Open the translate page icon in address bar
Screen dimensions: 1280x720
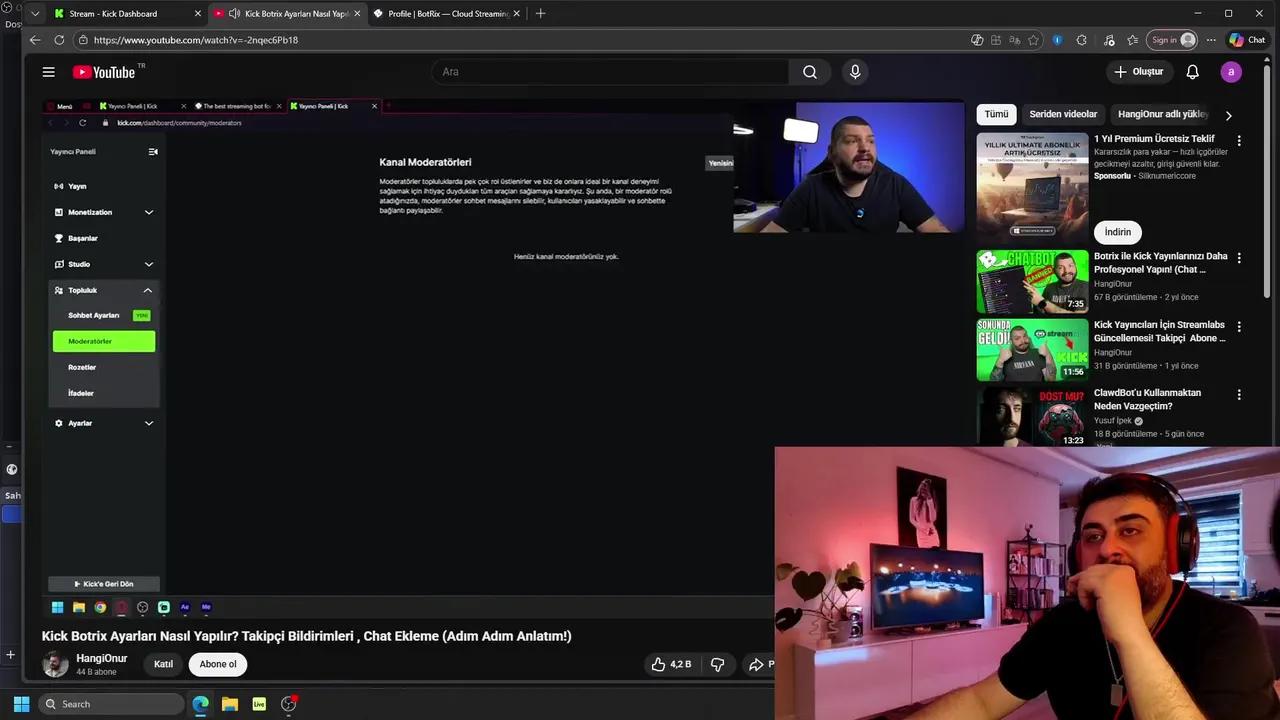coord(1014,40)
